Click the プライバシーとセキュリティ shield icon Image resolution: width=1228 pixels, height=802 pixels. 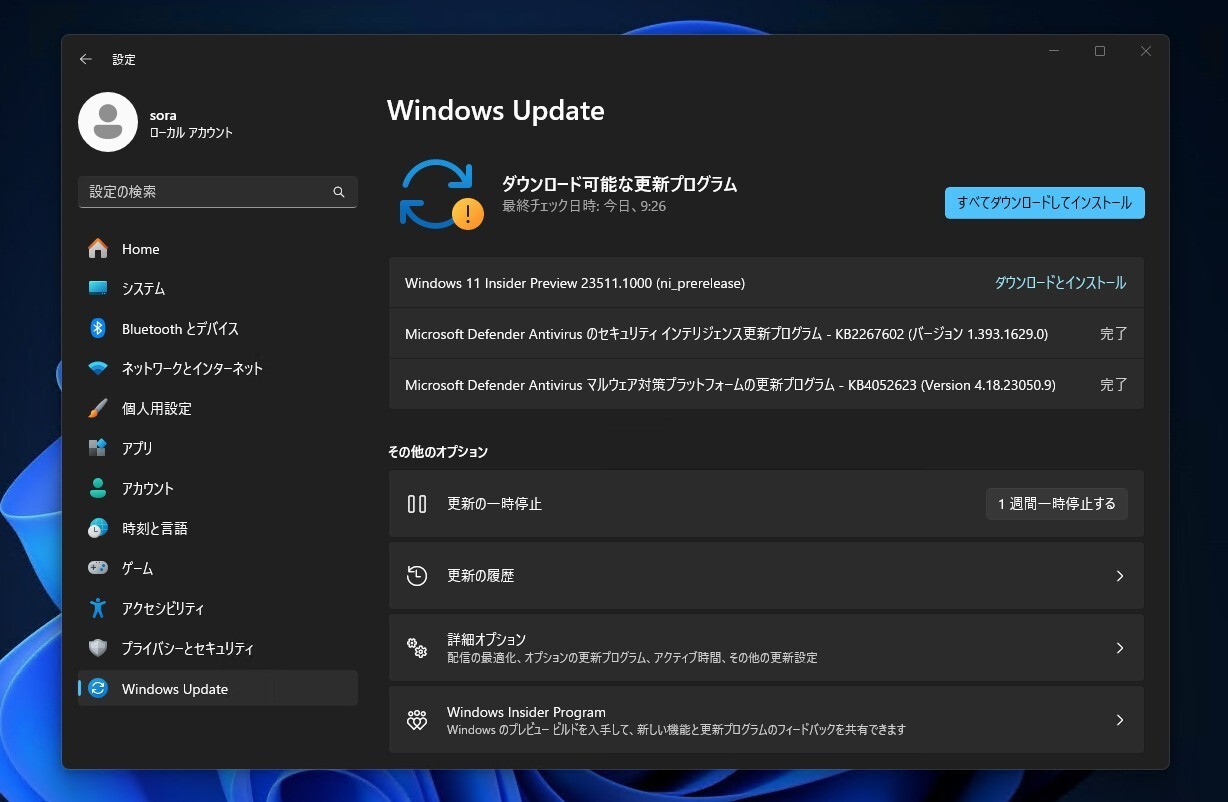click(97, 648)
